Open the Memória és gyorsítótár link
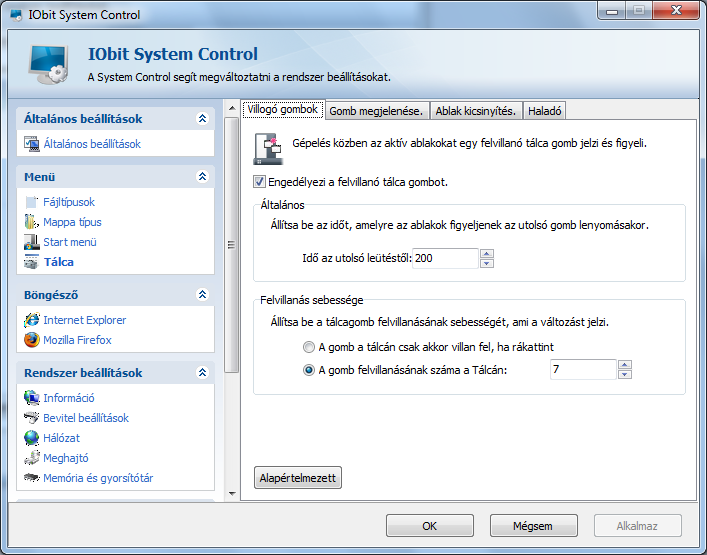Image resolution: width=707 pixels, height=555 pixels. click(98, 478)
